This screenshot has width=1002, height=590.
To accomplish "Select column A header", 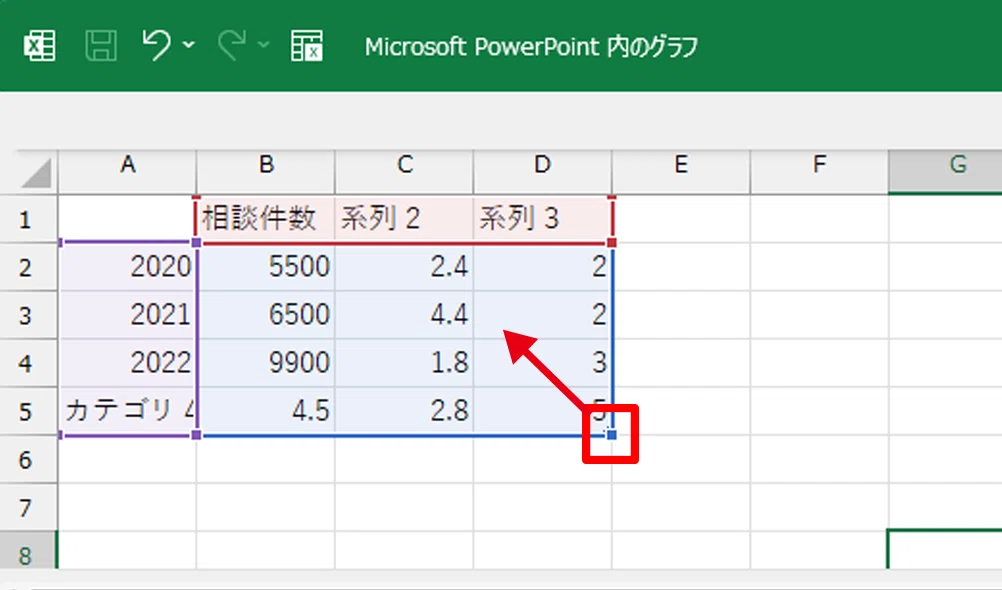I will (127, 171).
